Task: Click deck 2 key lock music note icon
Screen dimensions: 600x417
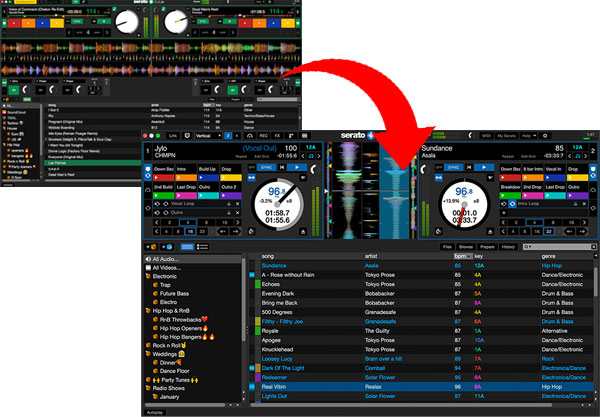Action: pos(578,156)
